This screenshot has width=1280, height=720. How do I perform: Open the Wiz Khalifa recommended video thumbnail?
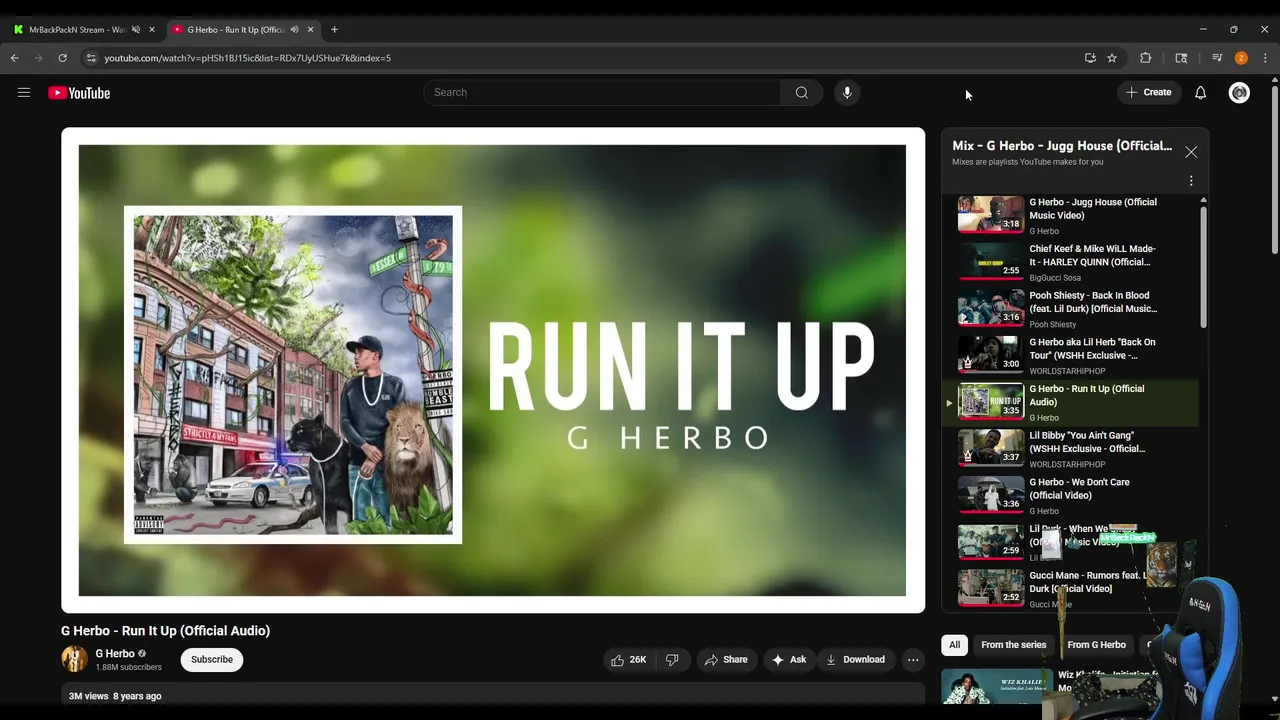coord(996,687)
